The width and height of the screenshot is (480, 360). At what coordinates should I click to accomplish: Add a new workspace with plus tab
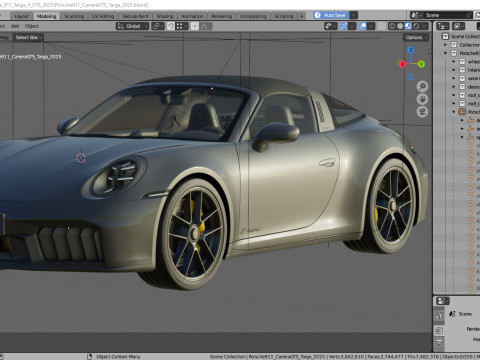tap(301, 16)
